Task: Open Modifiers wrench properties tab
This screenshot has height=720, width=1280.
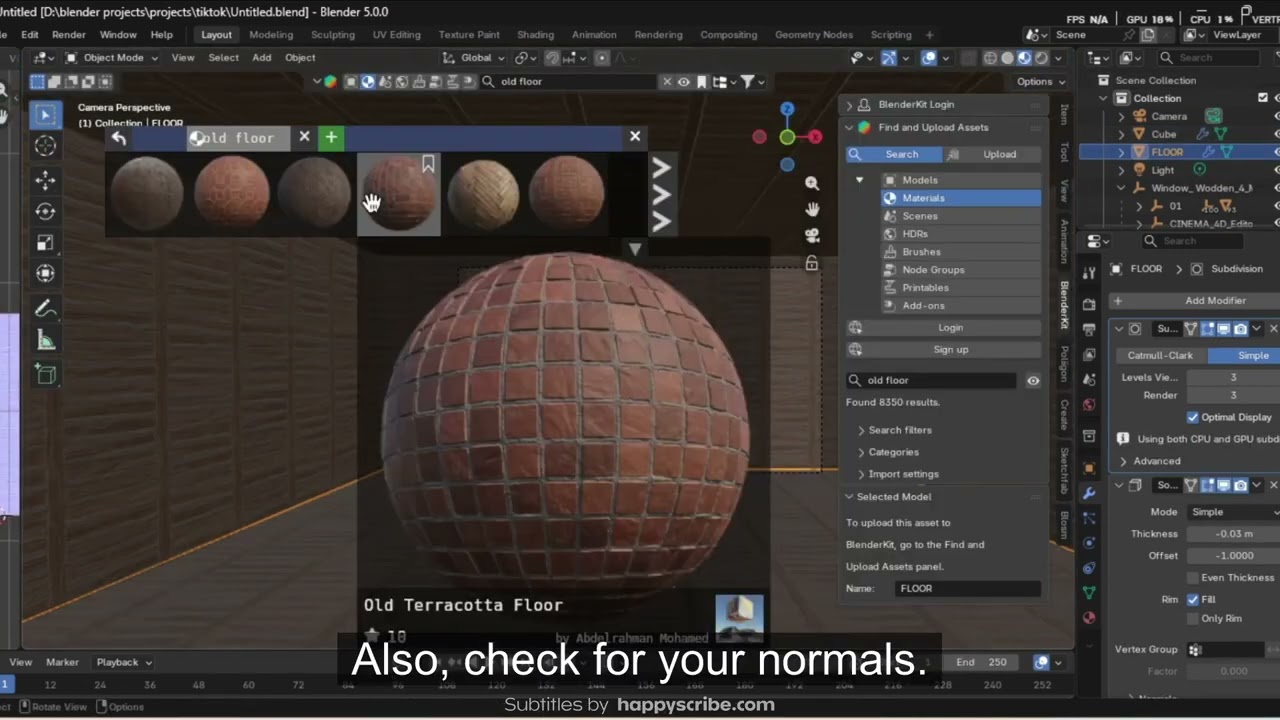Action: click(x=1089, y=492)
